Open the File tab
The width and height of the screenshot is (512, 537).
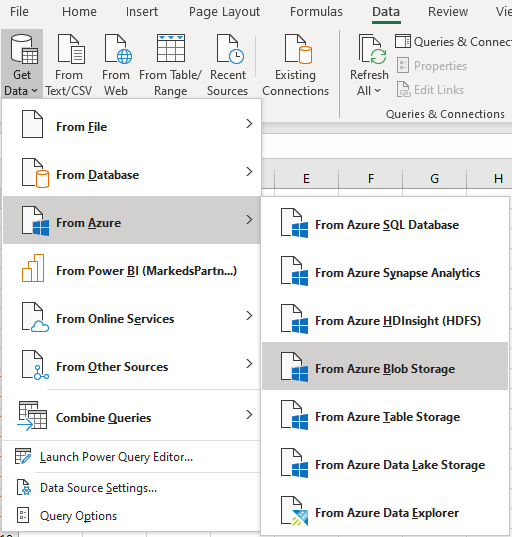click(x=19, y=12)
